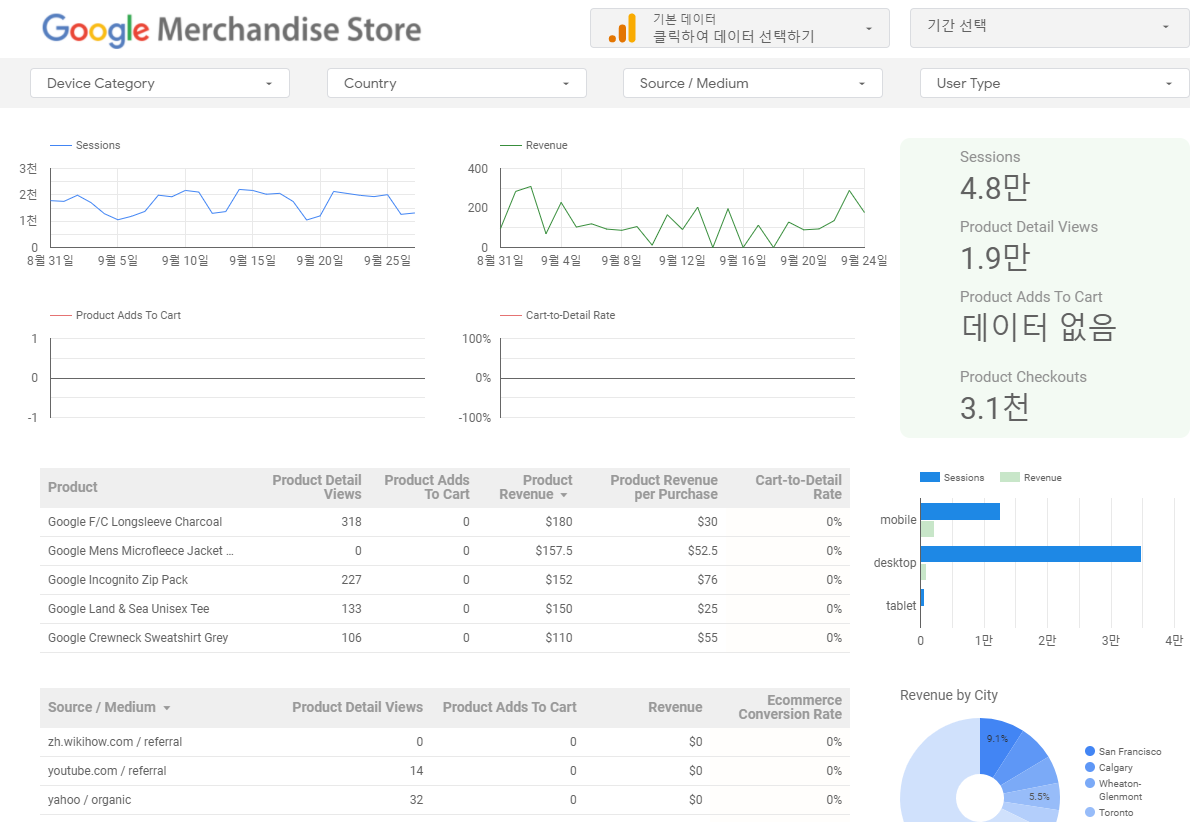Expand the User Type filter dropdown
1190x822 pixels.
pyautogui.click(x=1054, y=83)
